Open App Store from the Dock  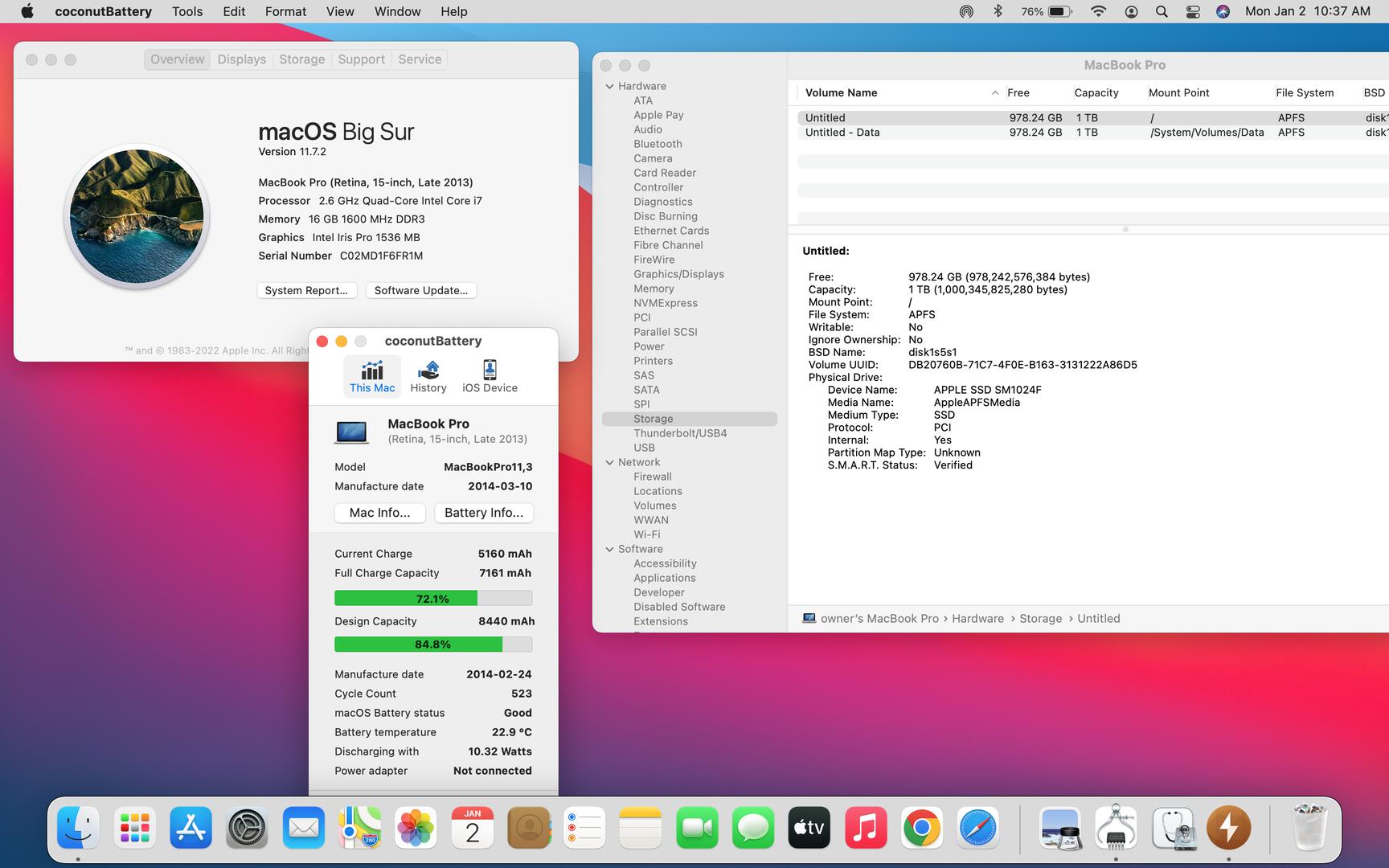point(191,828)
